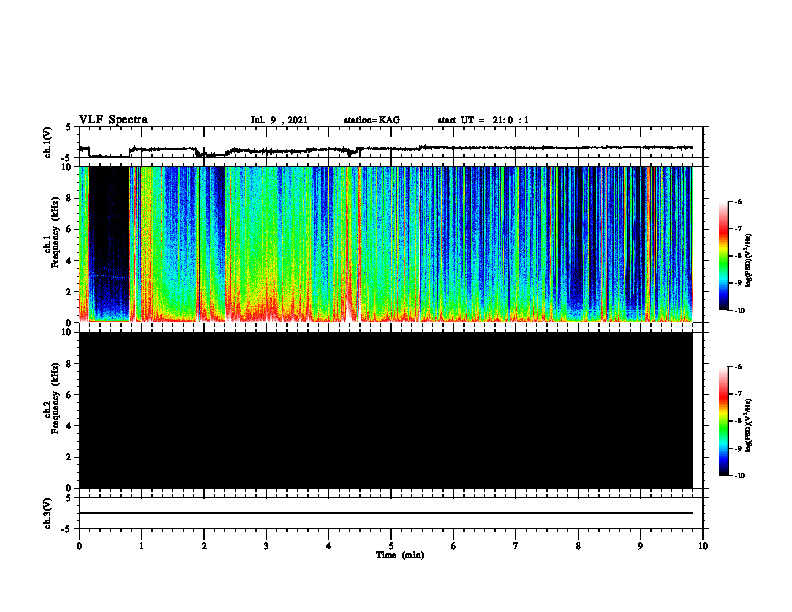Click the "-10" label on ch.2 color bar
The width and height of the screenshot is (792, 612).
click(x=739, y=476)
